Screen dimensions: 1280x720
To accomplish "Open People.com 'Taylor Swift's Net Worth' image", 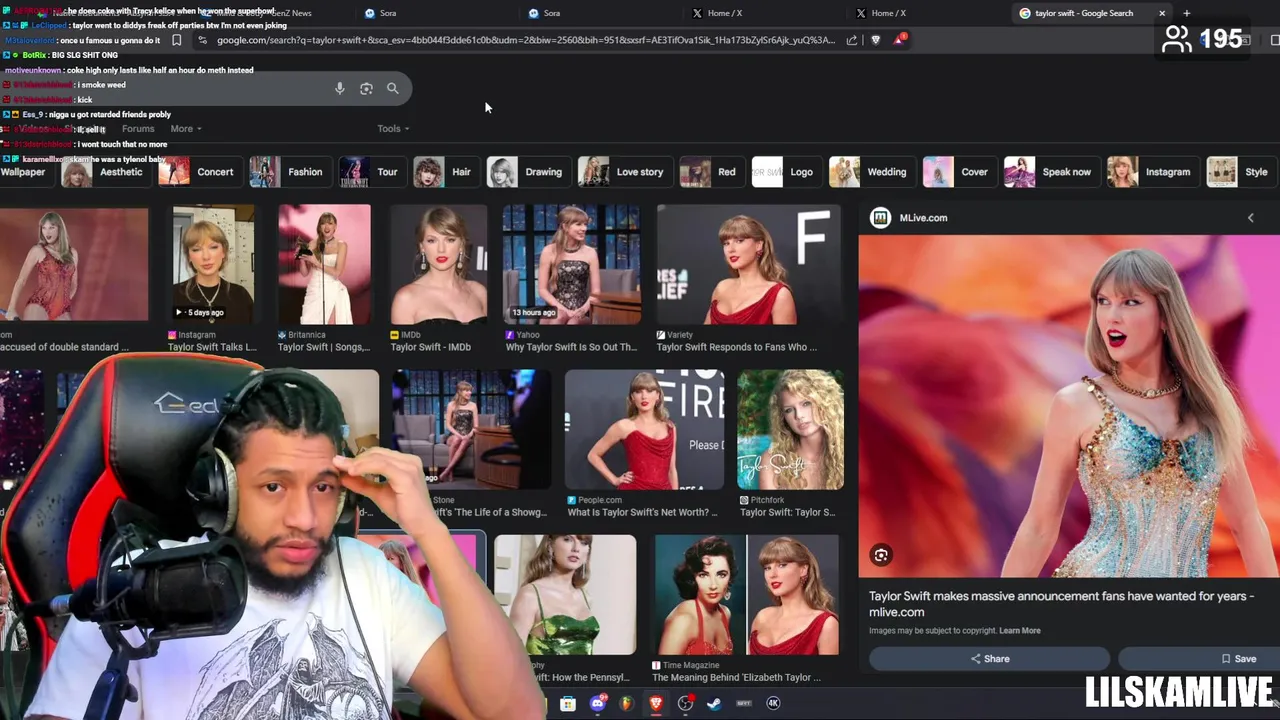I will click(x=644, y=430).
